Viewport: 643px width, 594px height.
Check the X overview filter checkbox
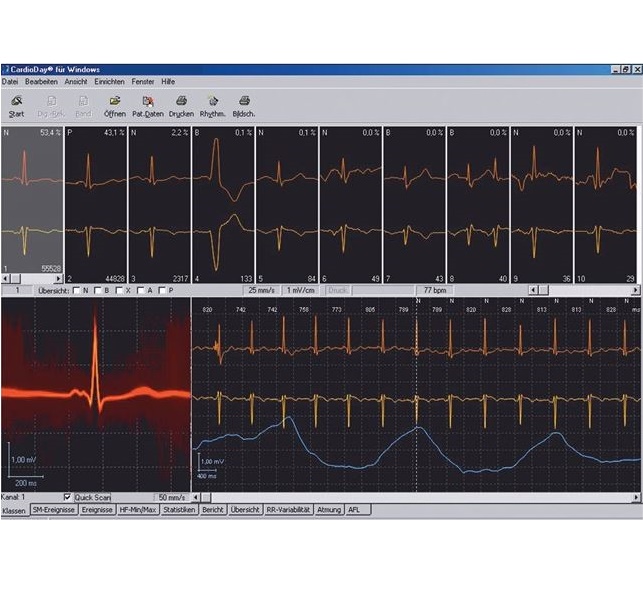[x=119, y=290]
